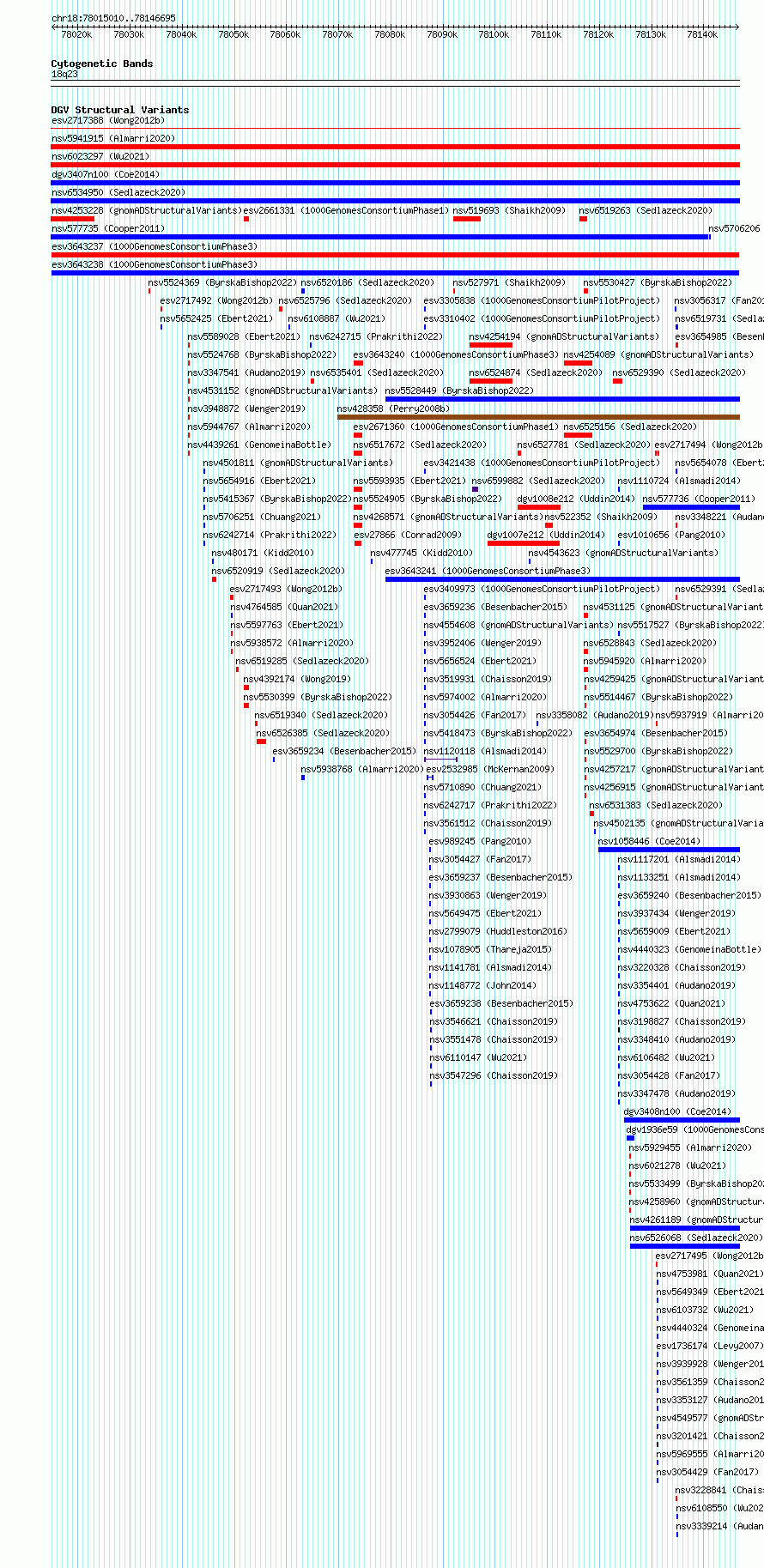
Task: Click the nsv6524874 (Sedlazeck2020) label
Action: 536,373
